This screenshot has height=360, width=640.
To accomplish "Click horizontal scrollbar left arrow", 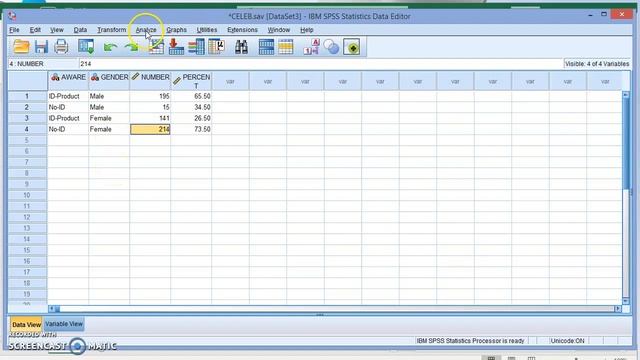I will (51, 309).
